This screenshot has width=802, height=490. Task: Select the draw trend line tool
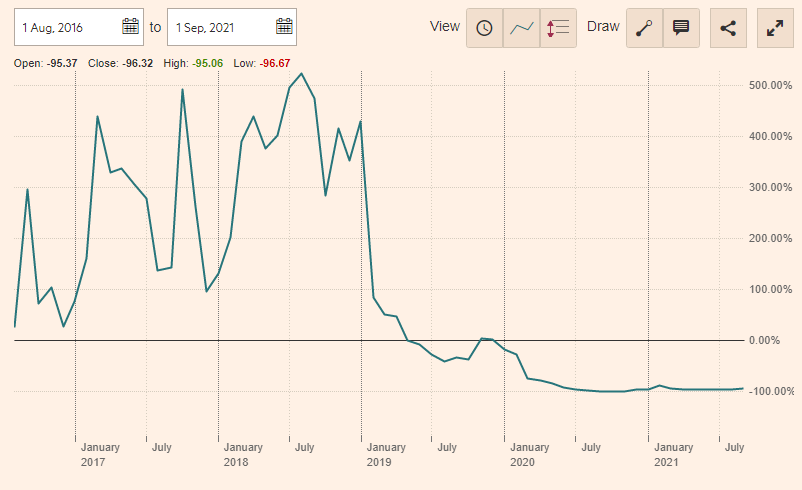coord(645,28)
